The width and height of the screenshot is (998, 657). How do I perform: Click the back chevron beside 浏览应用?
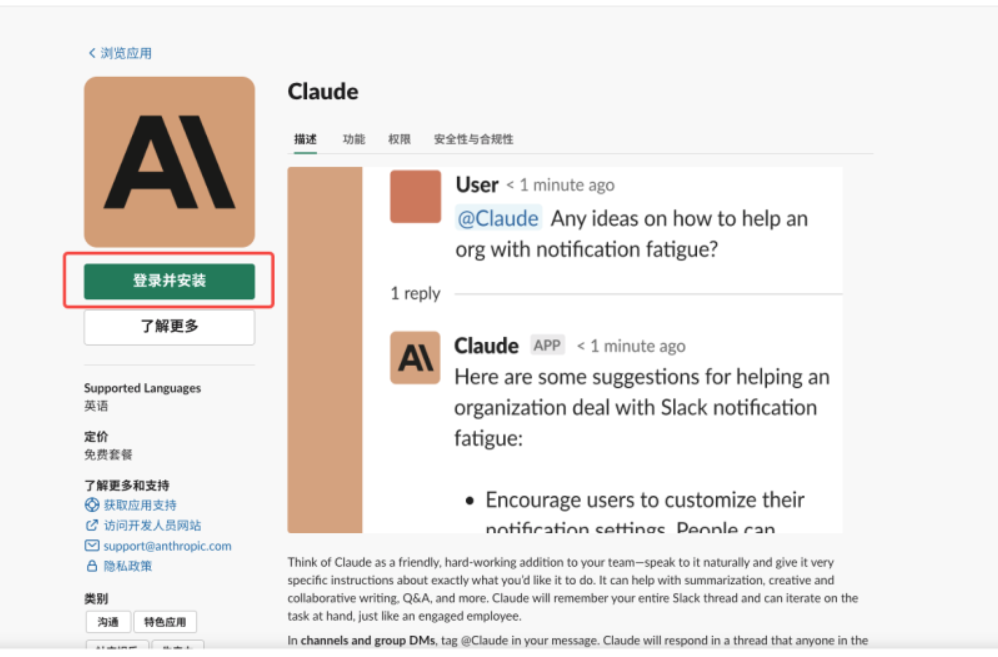92,53
